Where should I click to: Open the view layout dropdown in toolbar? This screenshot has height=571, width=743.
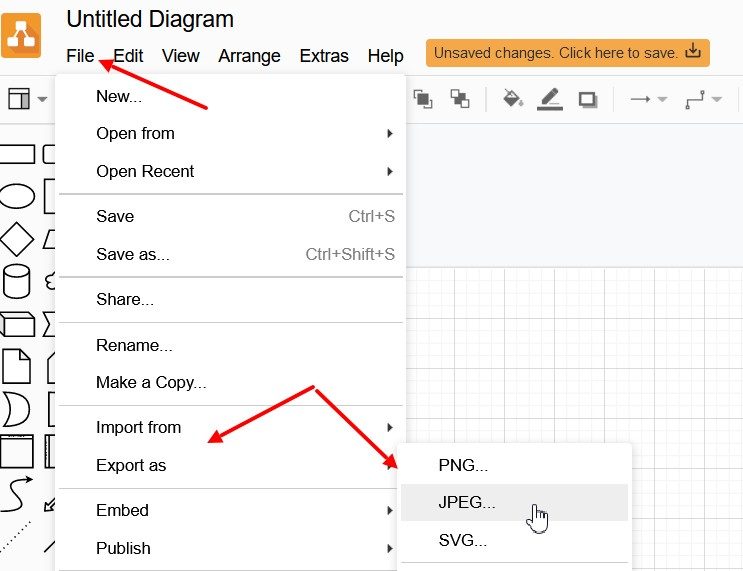tap(27, 99)
